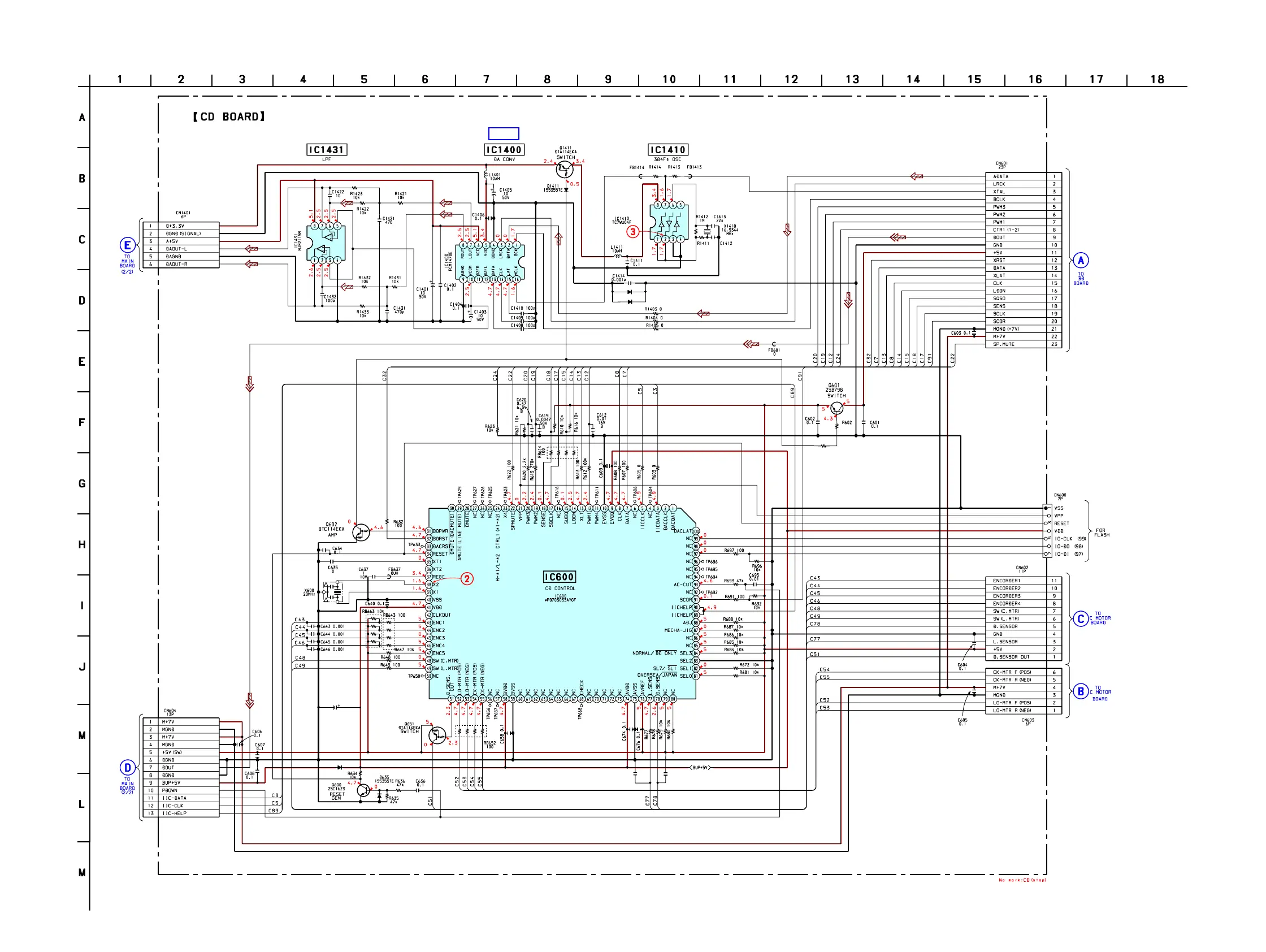Viewport: 1266px width, 952px height.
Task: Click the circled D connector marker
Action: click(x=127, y=768)
